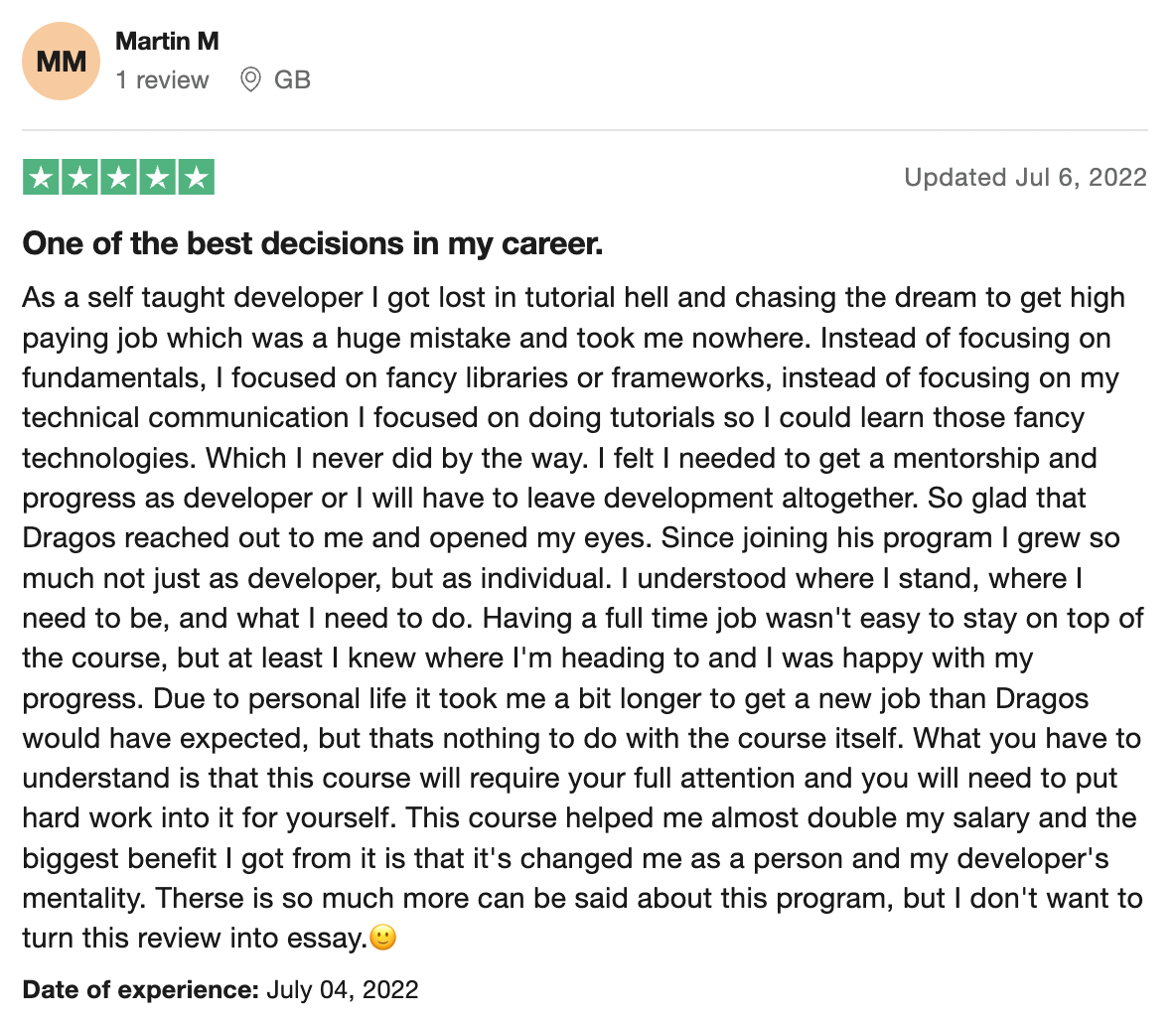Click the fifth green rating star
Screen dimensions: 1176x1023
pyautogui.click(x=196, y=179)
